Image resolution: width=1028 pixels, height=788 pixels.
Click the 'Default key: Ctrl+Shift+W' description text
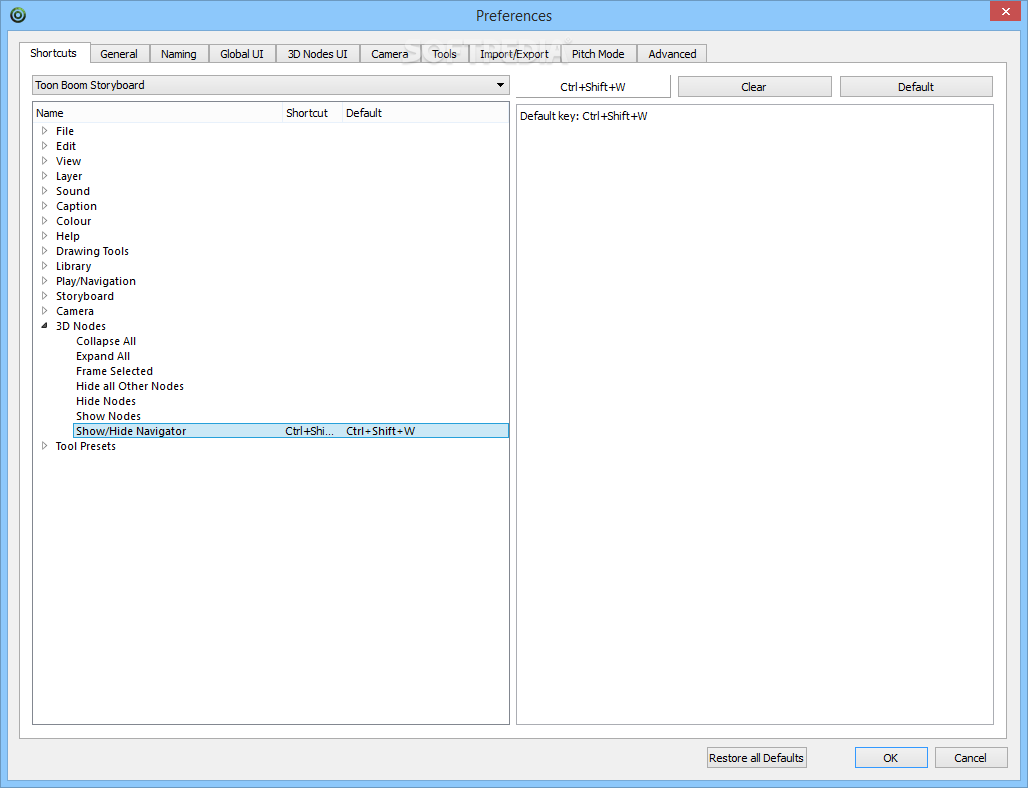(x=583, y=116)
